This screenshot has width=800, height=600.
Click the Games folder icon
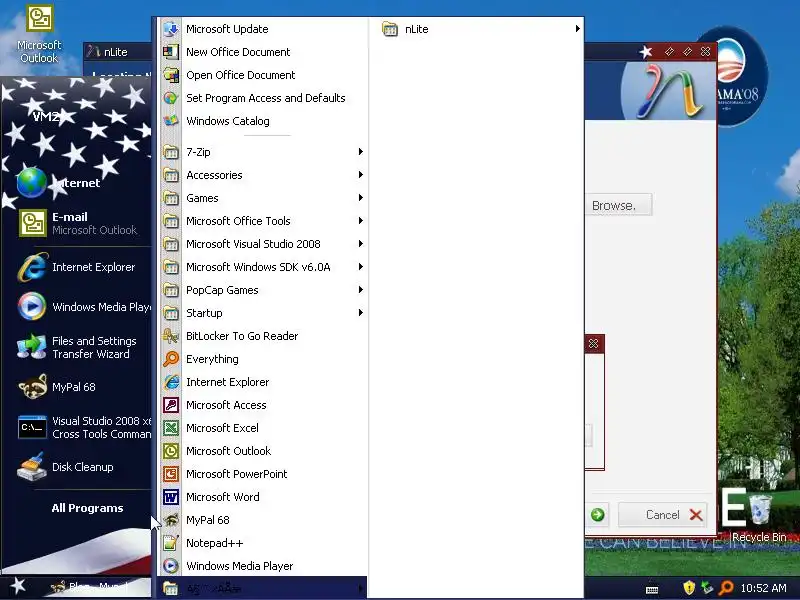point(171,197)
